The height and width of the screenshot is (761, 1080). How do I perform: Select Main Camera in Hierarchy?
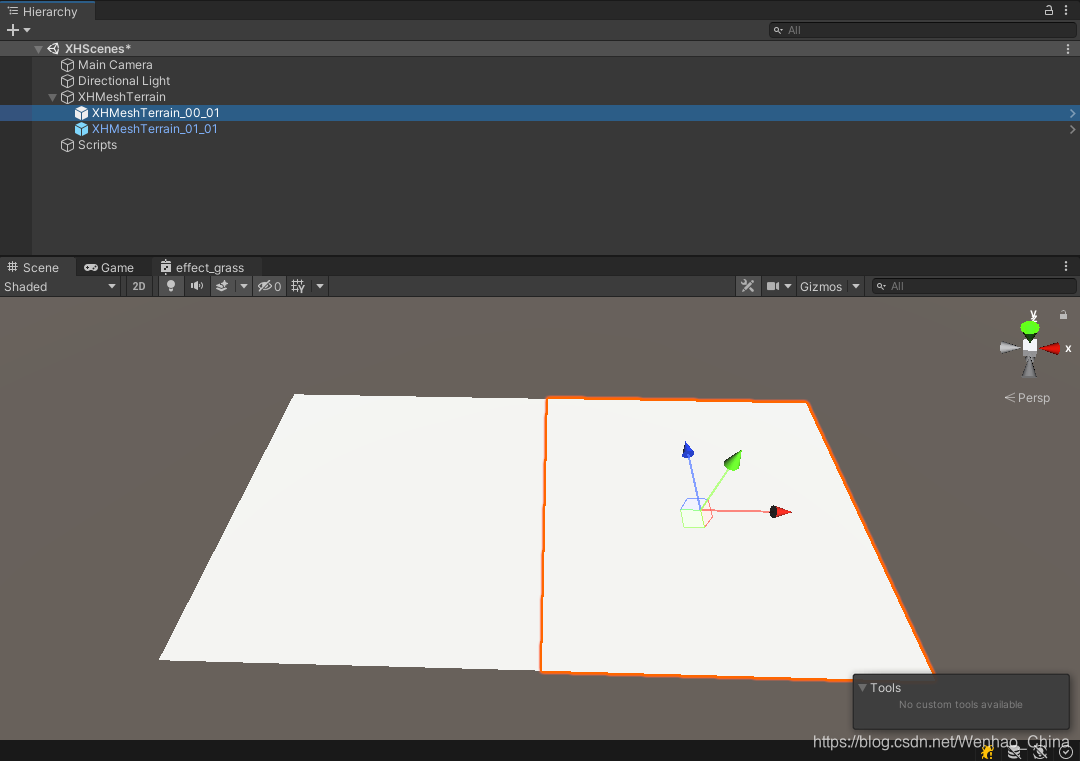coord(115,65)
